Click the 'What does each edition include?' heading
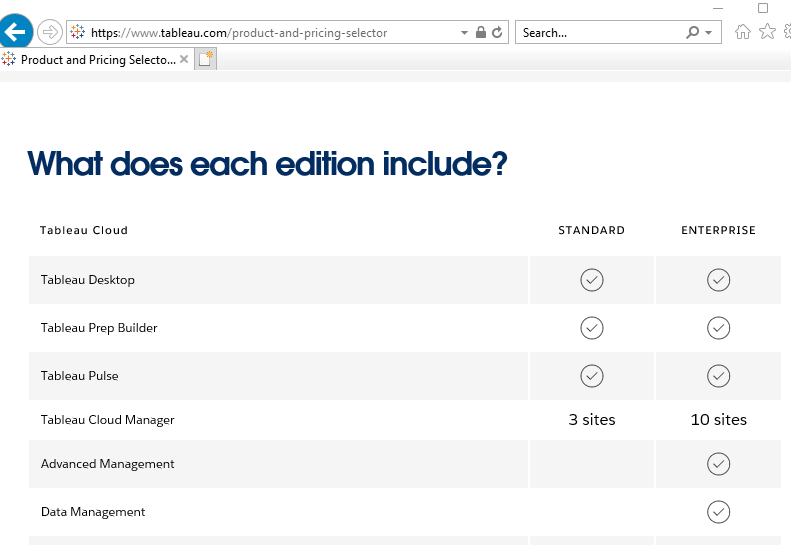Image resolution: width=791 pixels, height=545 pixels. coord(267,164)
